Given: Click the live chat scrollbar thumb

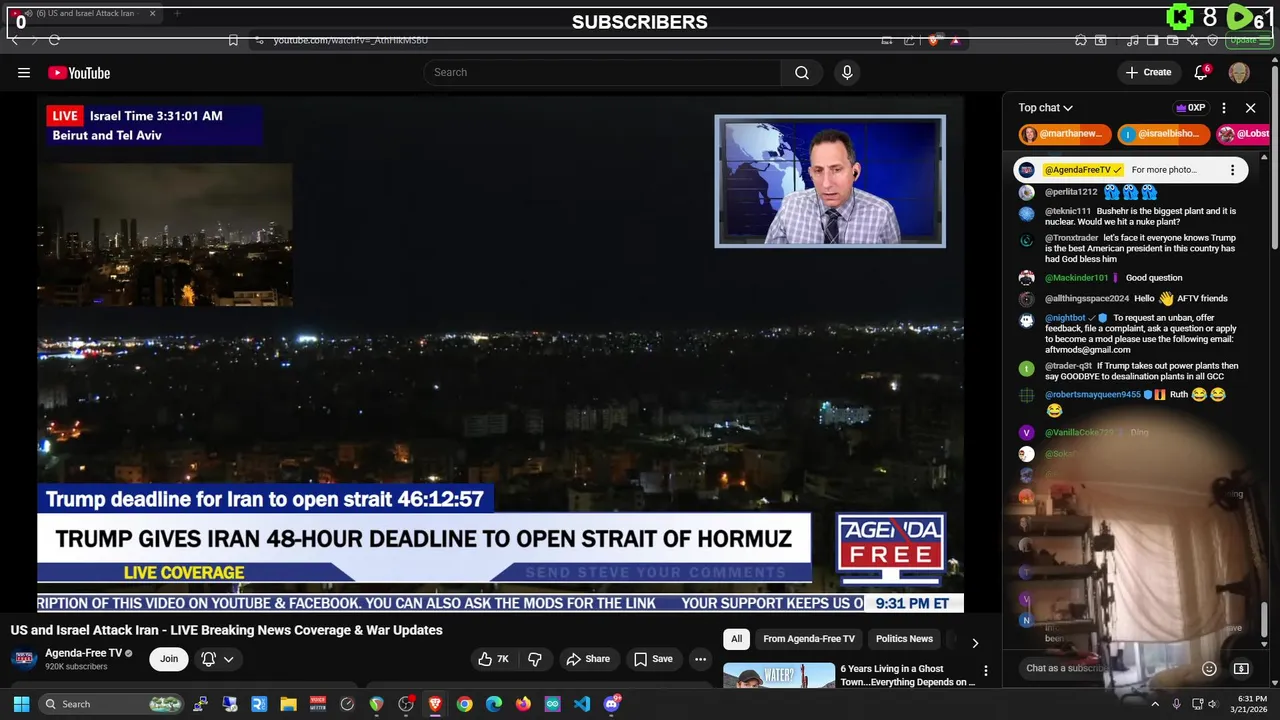Looking at the screenshot, I should (1264, 620).
